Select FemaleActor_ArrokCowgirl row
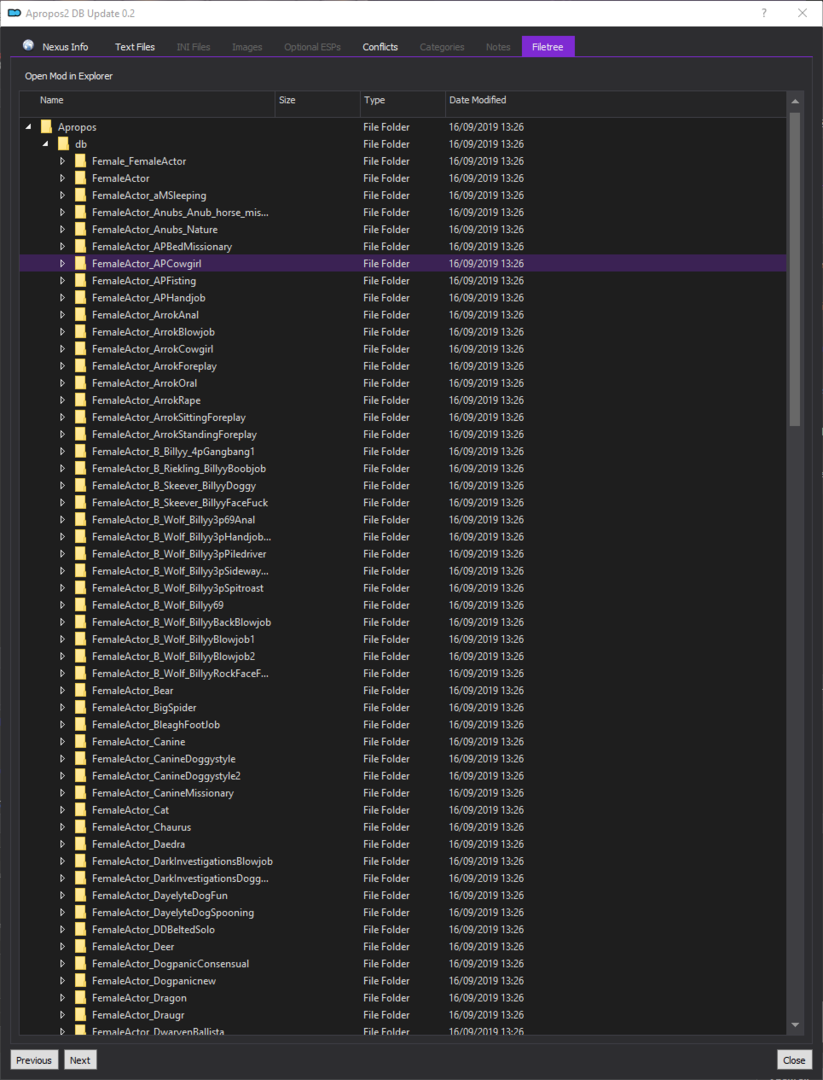 pos(403,349)
